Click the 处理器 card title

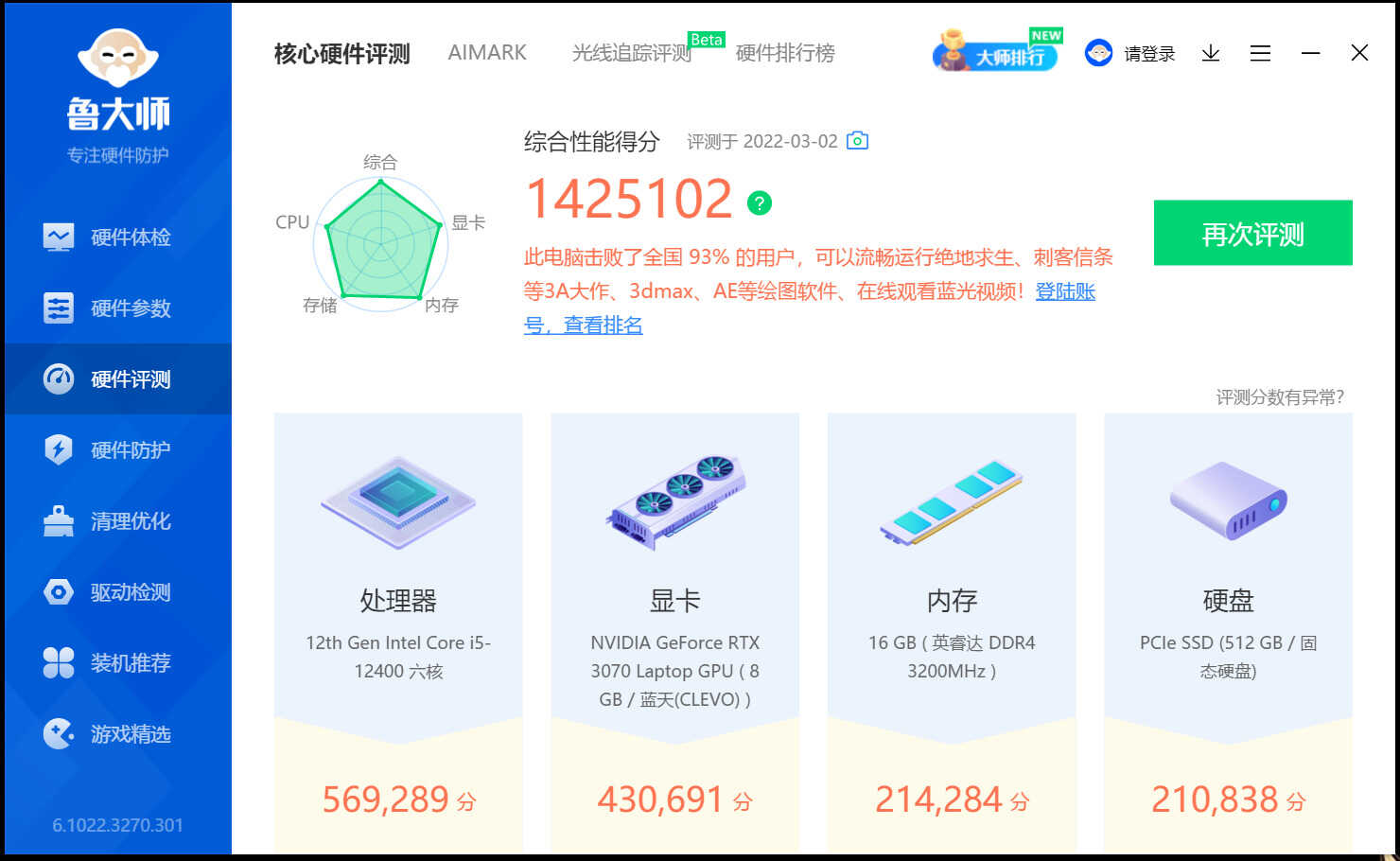[x=398, y=601]
